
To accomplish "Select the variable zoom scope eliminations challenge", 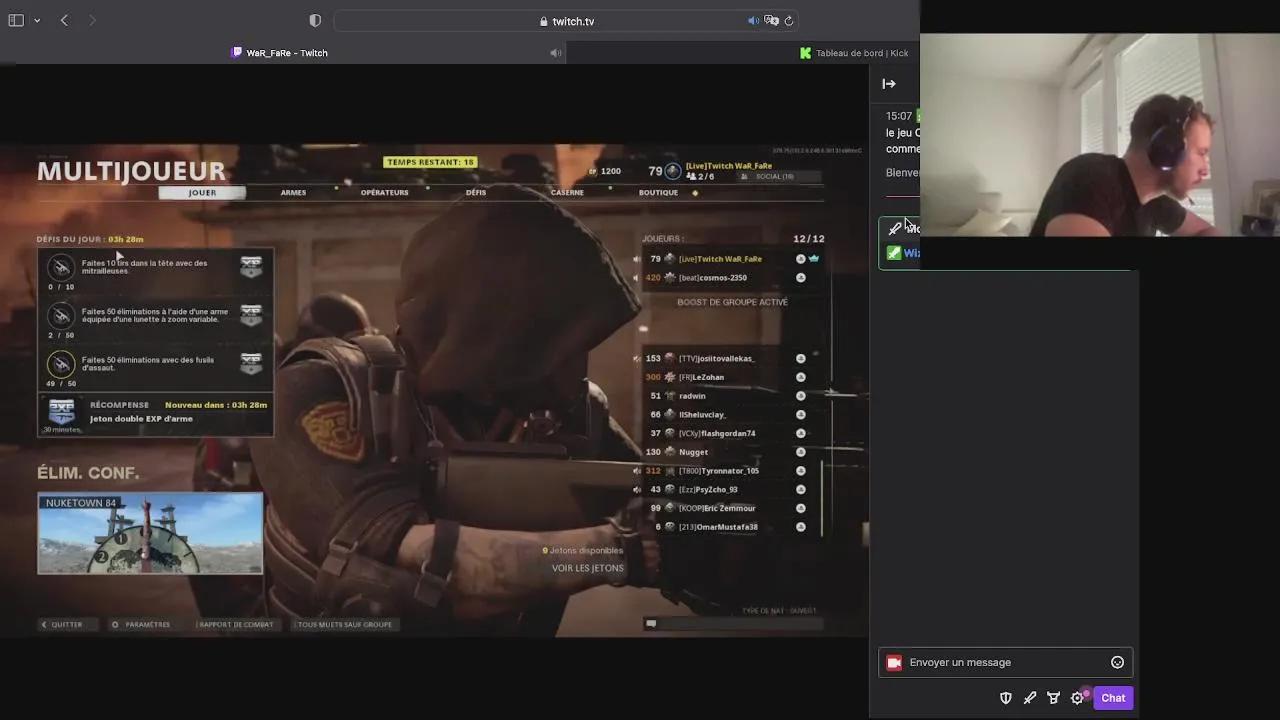I will (x=155, y=319).
